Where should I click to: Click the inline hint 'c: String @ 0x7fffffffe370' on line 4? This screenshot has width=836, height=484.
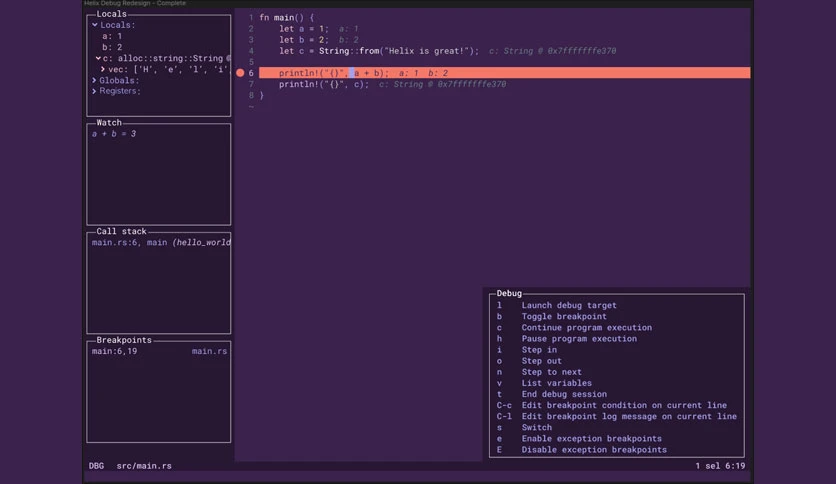point(552,51)
